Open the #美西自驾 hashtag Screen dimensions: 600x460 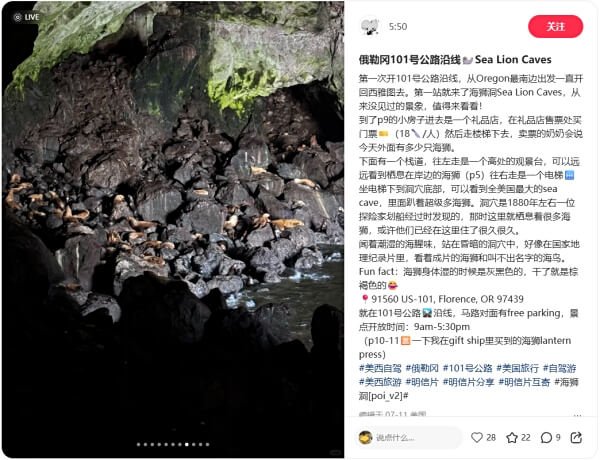tap(380, 368)
